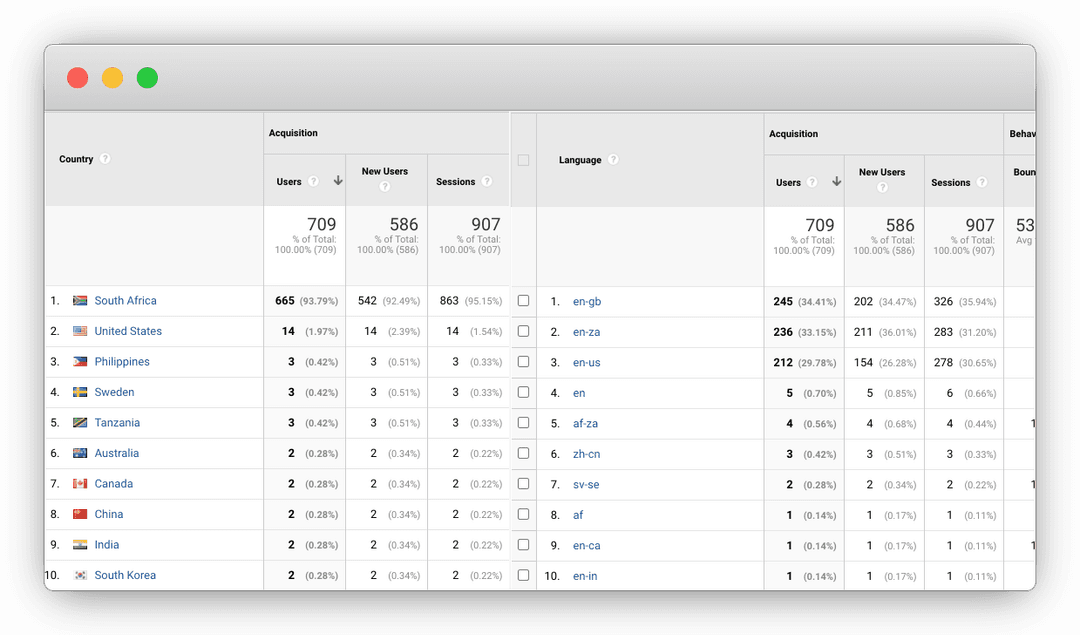Check the box for en-gb row
Image resolution: width=1080 pixels, height=635 pixels.
pyautogui.click(x=523, y=300)
